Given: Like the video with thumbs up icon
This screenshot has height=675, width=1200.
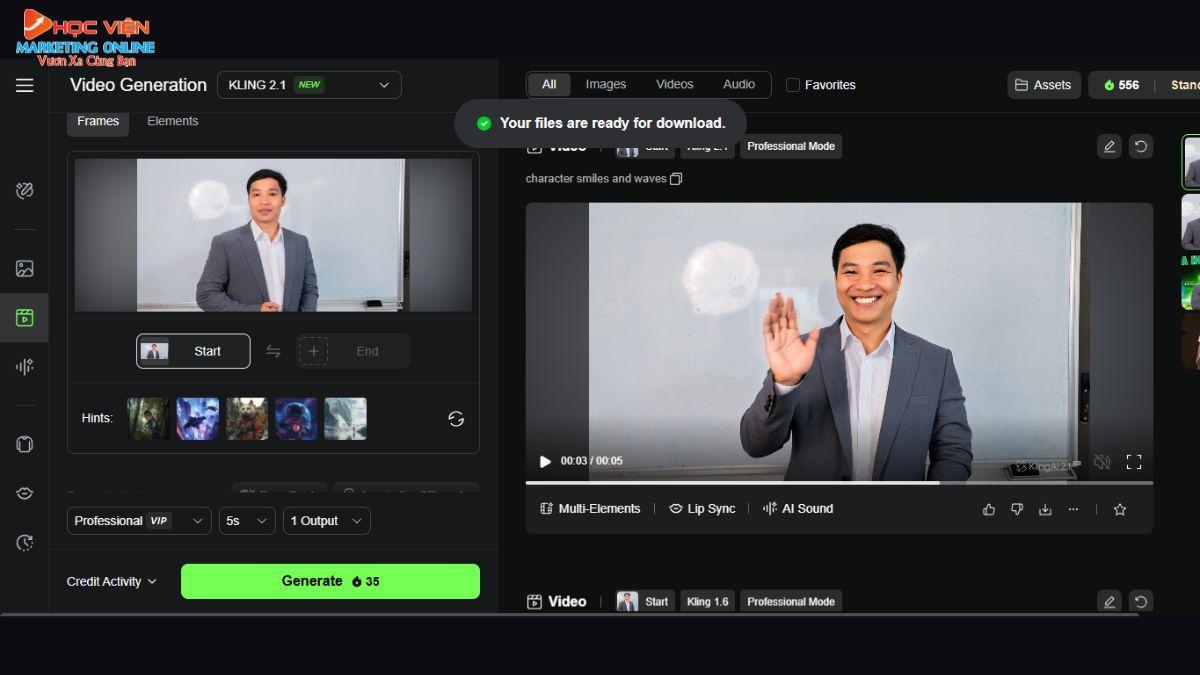Looking at the screenshot, I should tap(989, 509).
